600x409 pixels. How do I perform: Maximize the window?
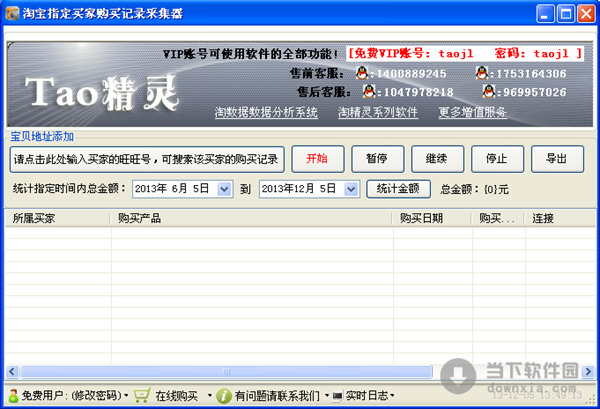[x=566, y=14]
